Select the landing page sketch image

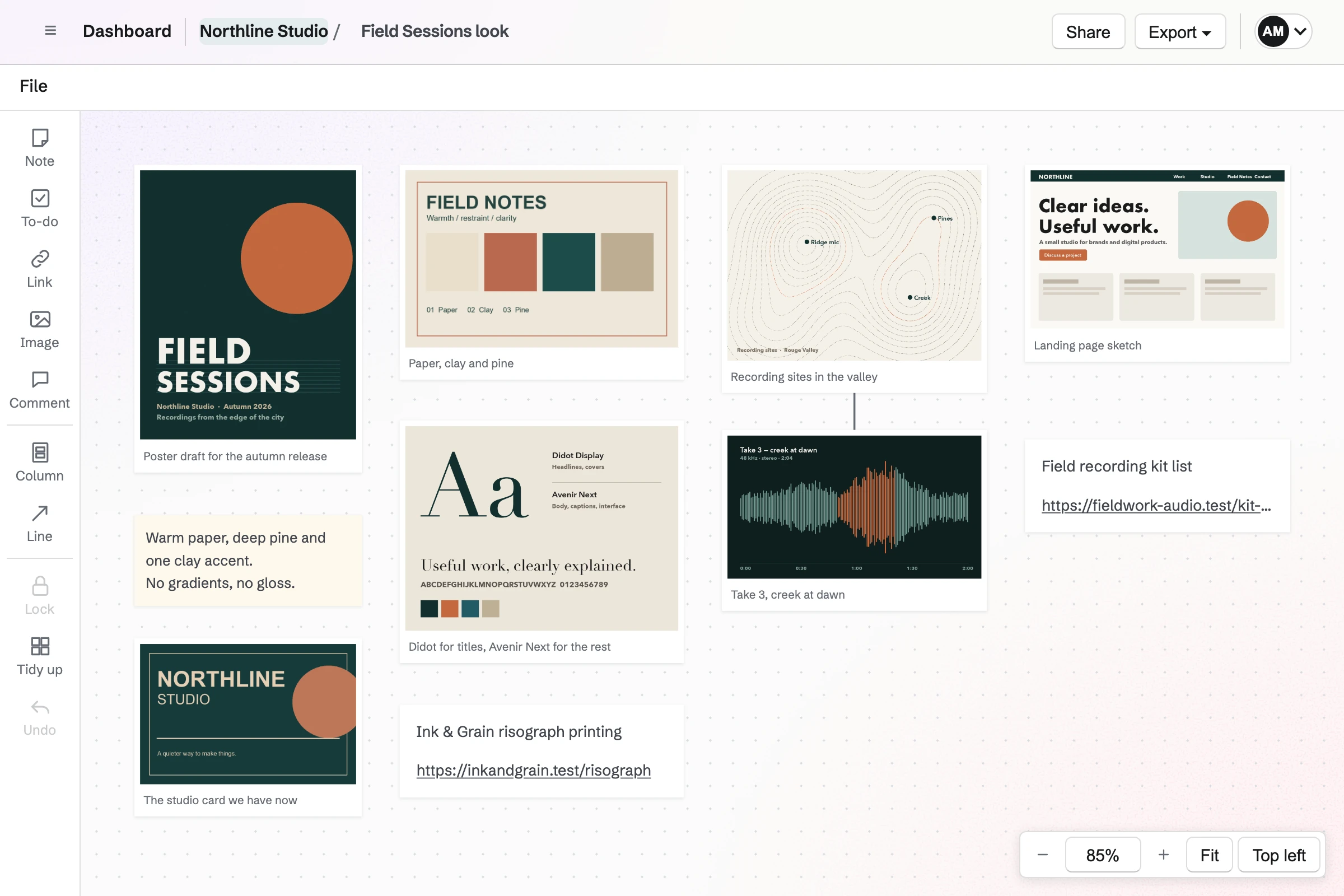[1156, 249]
